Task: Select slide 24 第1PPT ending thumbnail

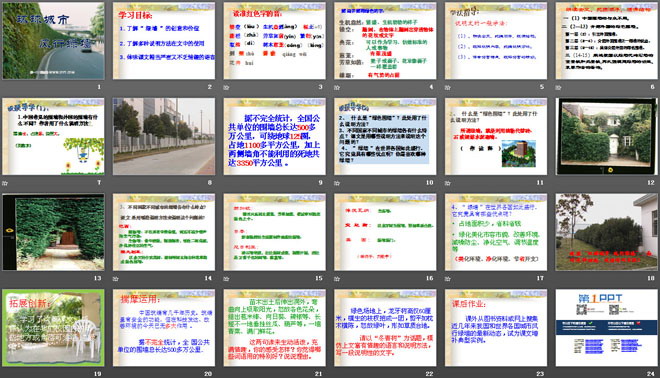Action: [x=607, y=327]
